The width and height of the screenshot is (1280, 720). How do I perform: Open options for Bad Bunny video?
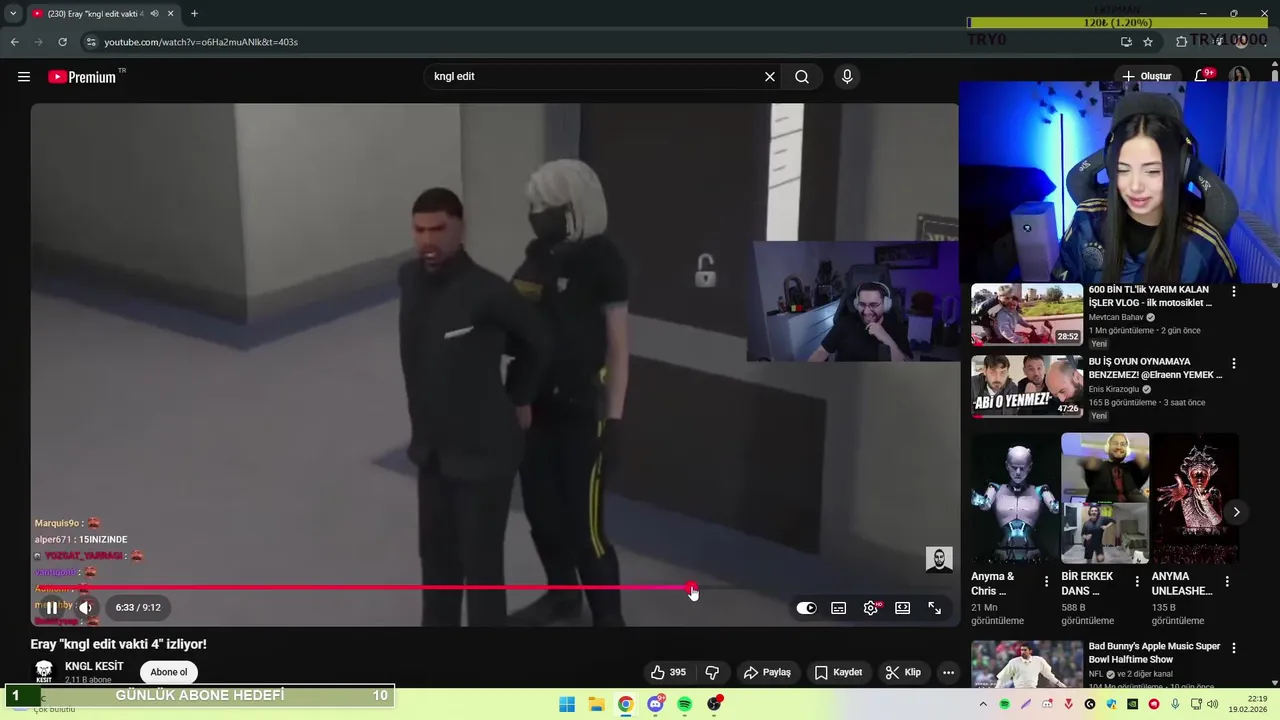tap(1234, 649)
